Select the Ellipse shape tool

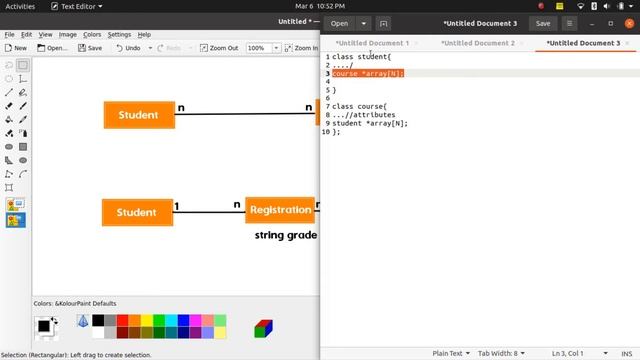point(23,160)
